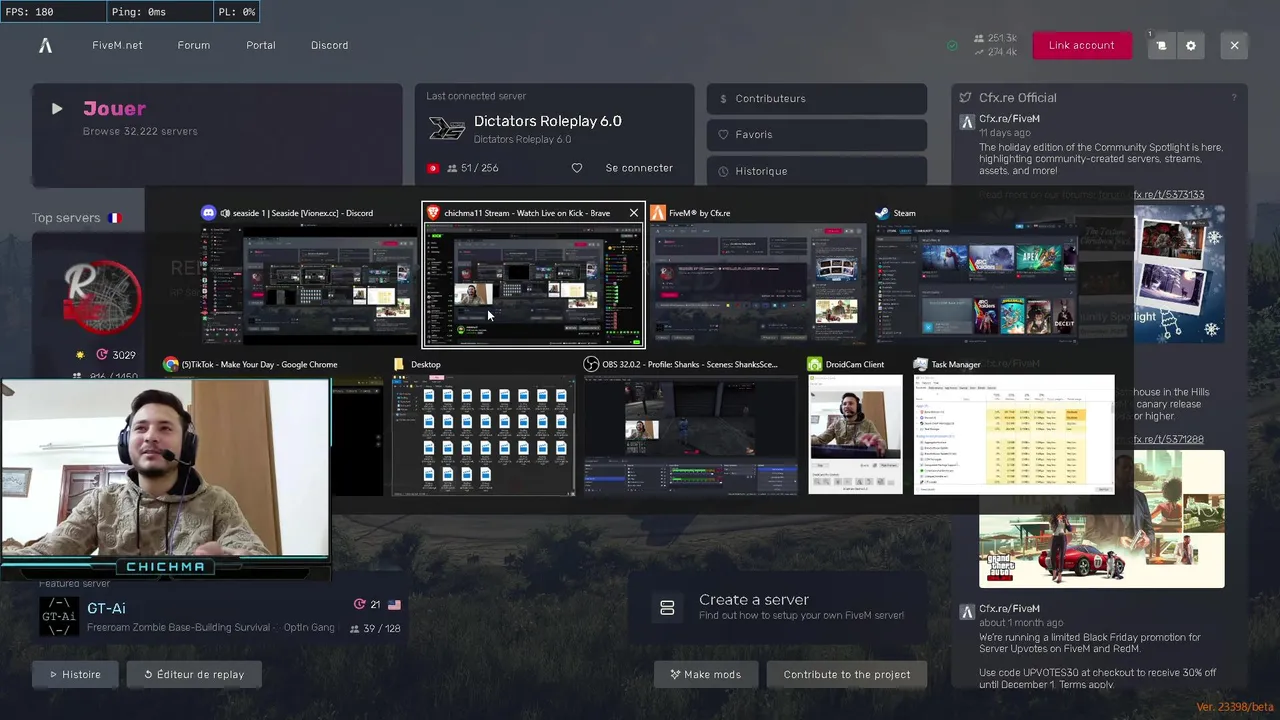The height and width of the screenshot is (720, 1280).
Task: Click the Cfx.re avatar on Community Spotlight post
Action: (967, 122)
